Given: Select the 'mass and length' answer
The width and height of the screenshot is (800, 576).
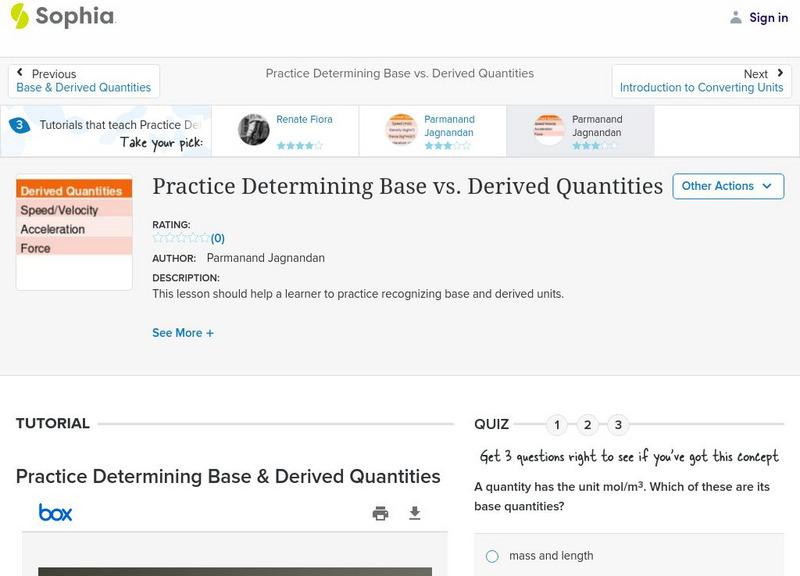Looking at the screenshot, I should coord(492,556).
